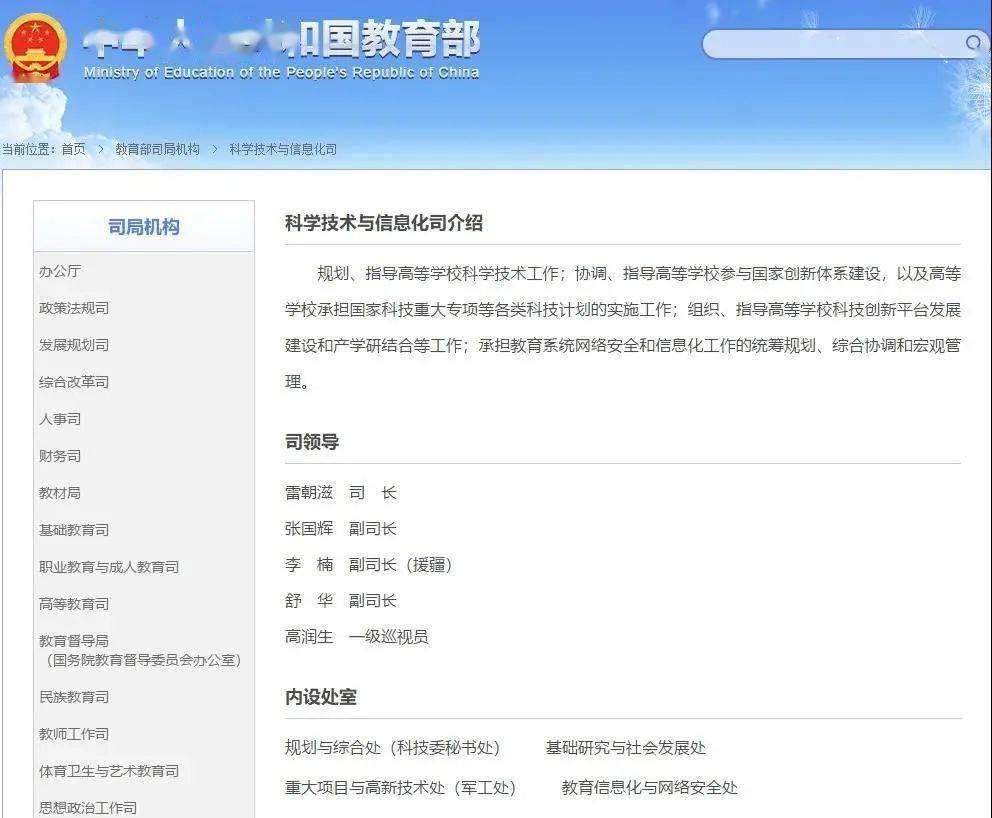Choose 人事司 from the department list
Viewport: 992px width, 818px height.
click(60, 419)
